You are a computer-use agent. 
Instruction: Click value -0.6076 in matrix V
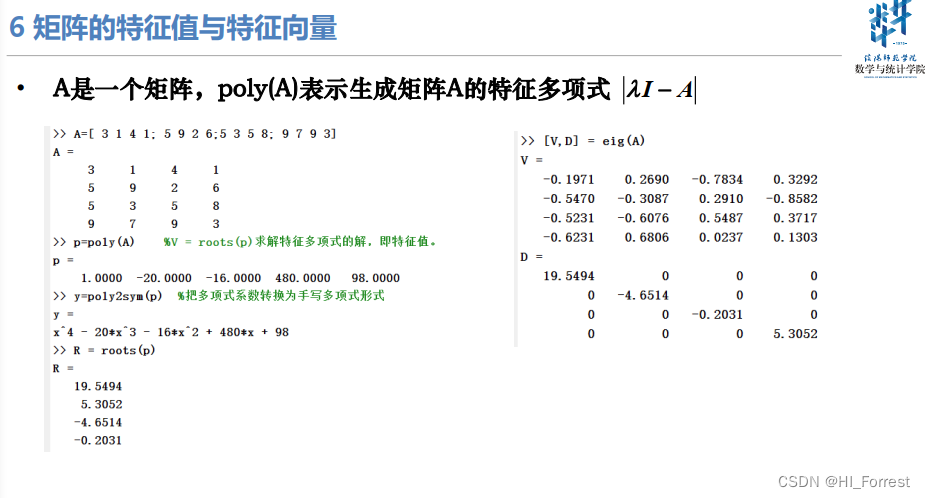click(643, 218)
